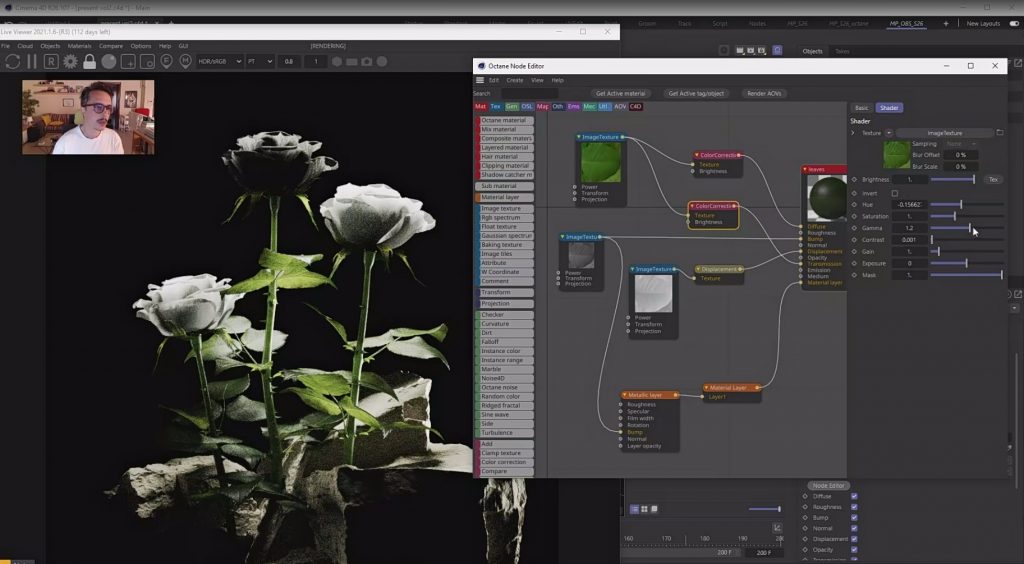Uncheck the Diffuse checkbox in Node Editor list
1024x564 pixels.
854,496
